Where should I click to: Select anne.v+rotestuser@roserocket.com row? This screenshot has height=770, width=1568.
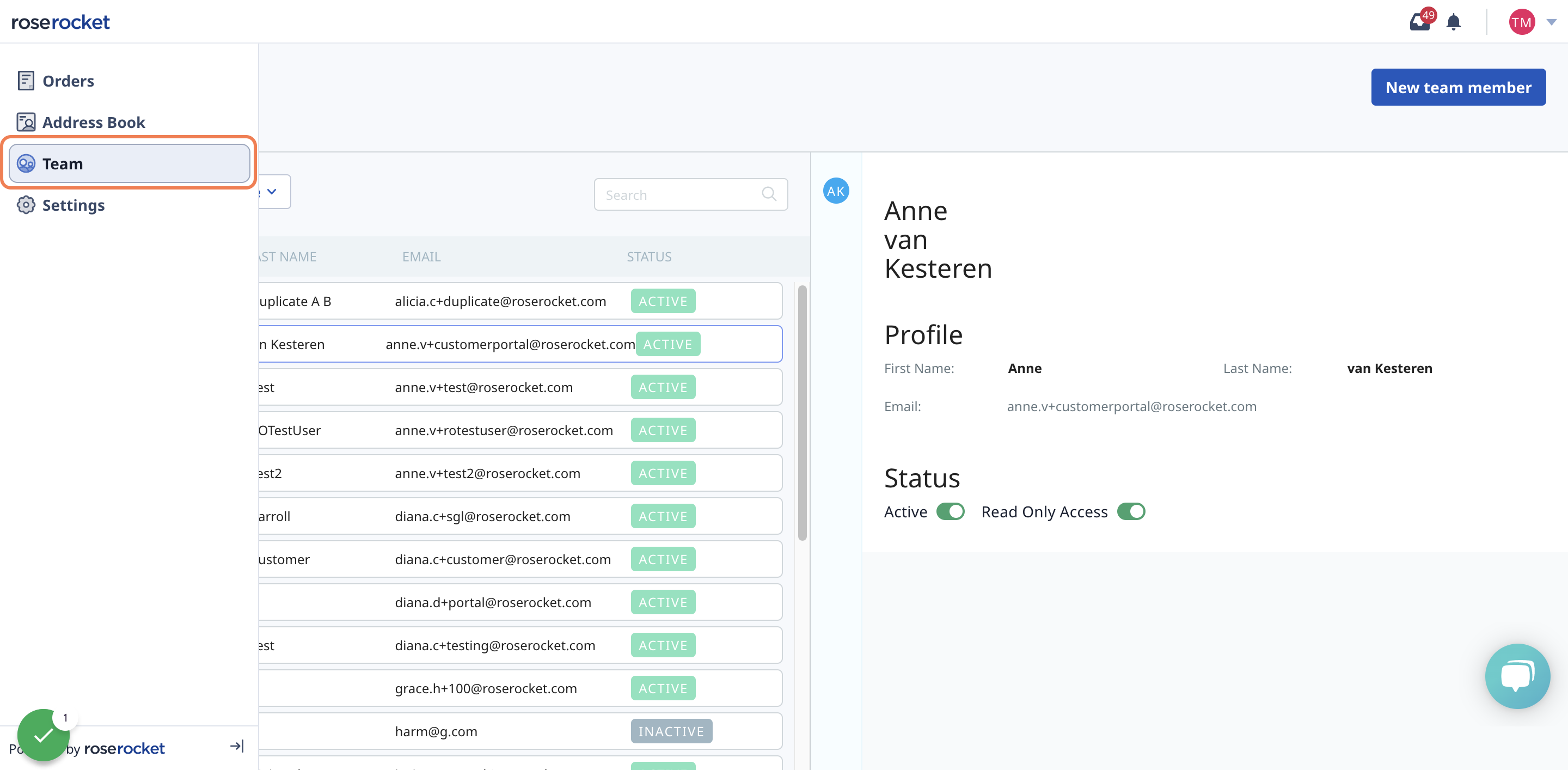(520, 430)
